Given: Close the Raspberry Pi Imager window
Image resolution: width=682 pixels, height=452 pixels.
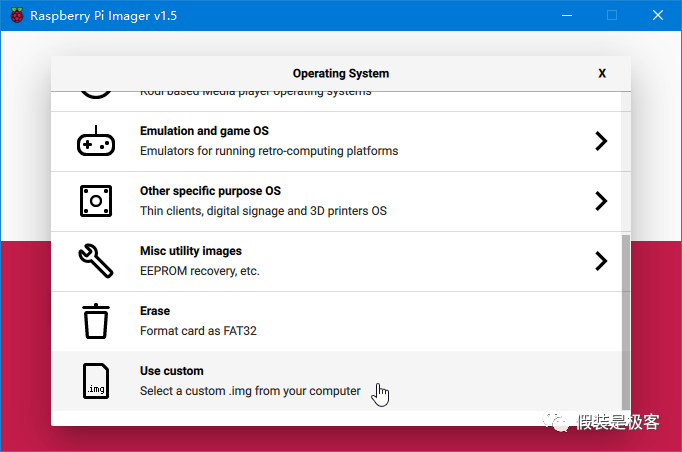Looking at the screenshot, I should point(658,15).
